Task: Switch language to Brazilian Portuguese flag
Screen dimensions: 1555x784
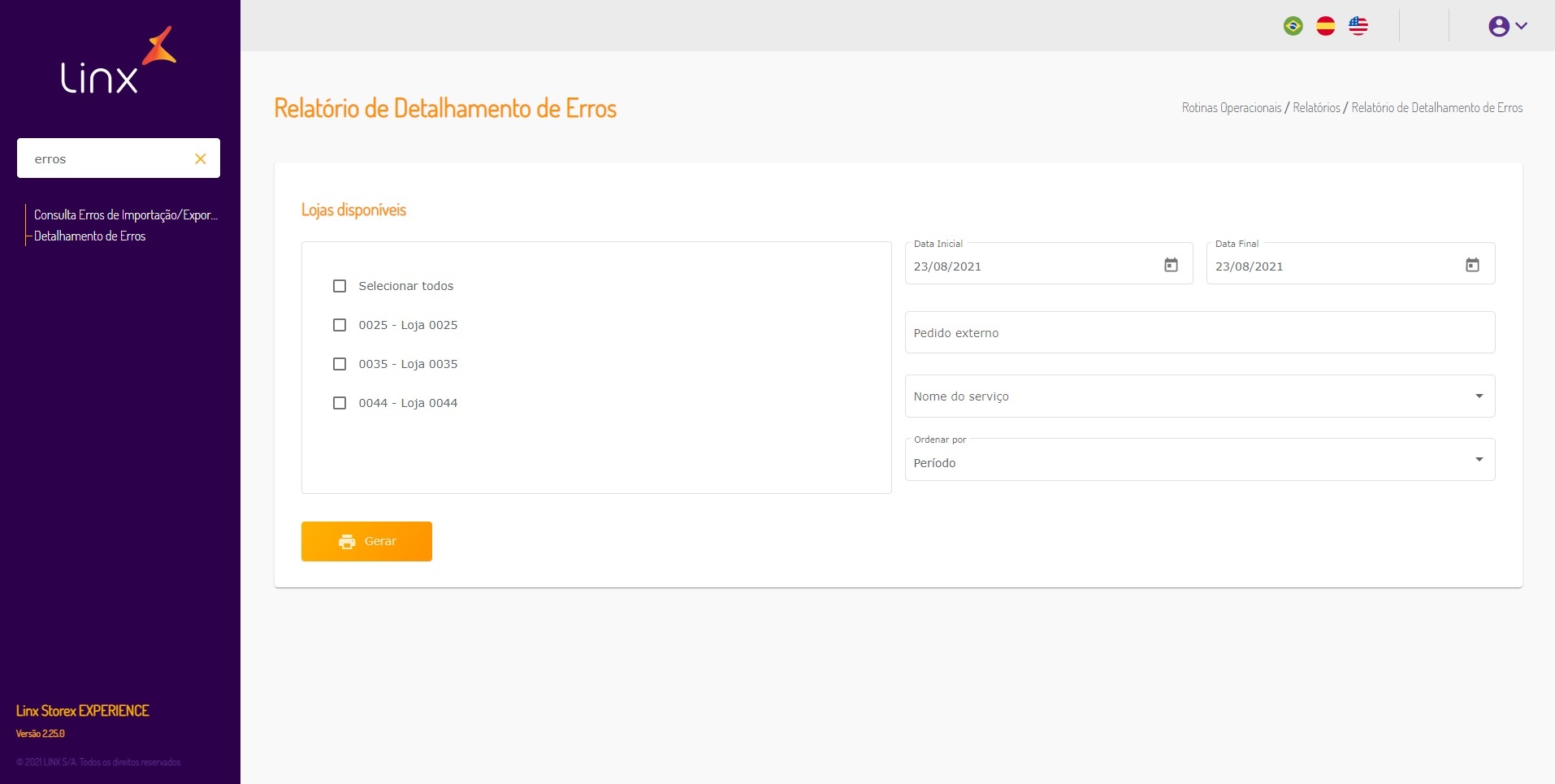Action: (x=1293, y=26)
